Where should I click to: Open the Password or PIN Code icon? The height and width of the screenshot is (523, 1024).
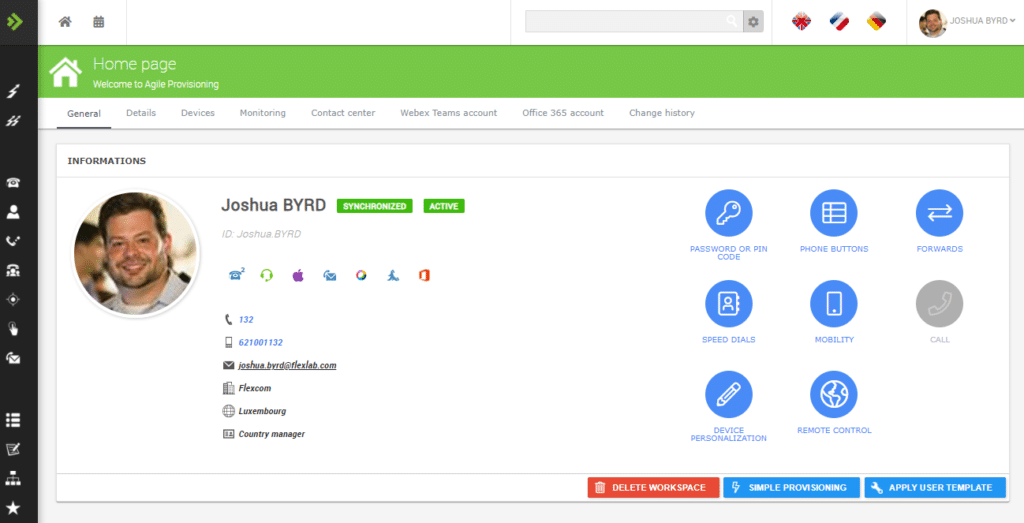click(x=728, y=213)
